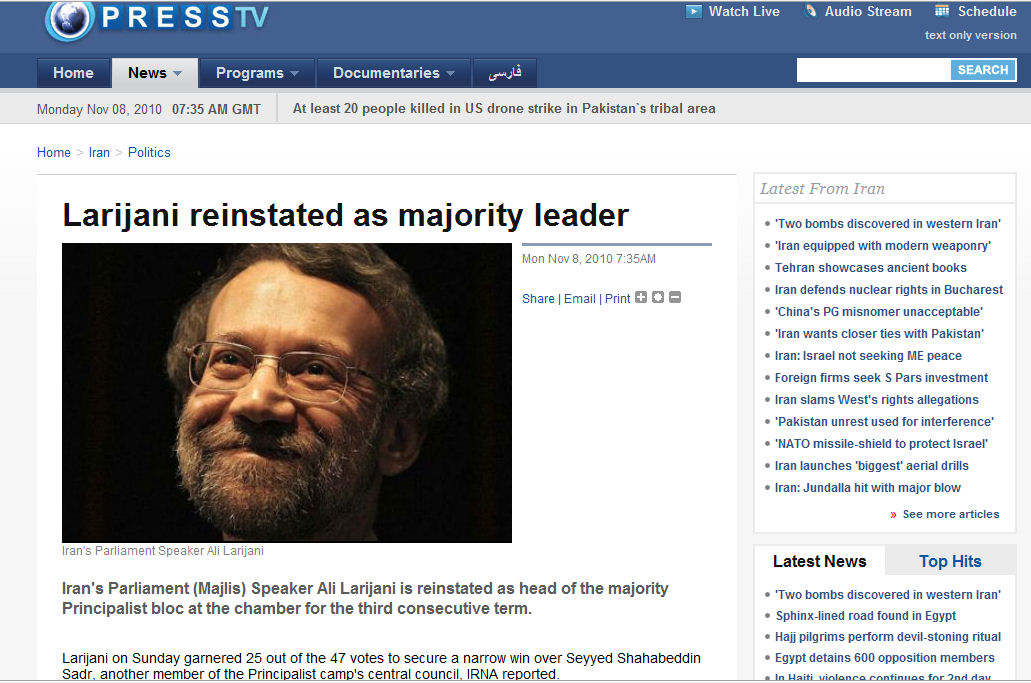Select the Latest News tab
Image resolution: width=1031 pixels, height=683 pixels.
[x=819, y=561]
